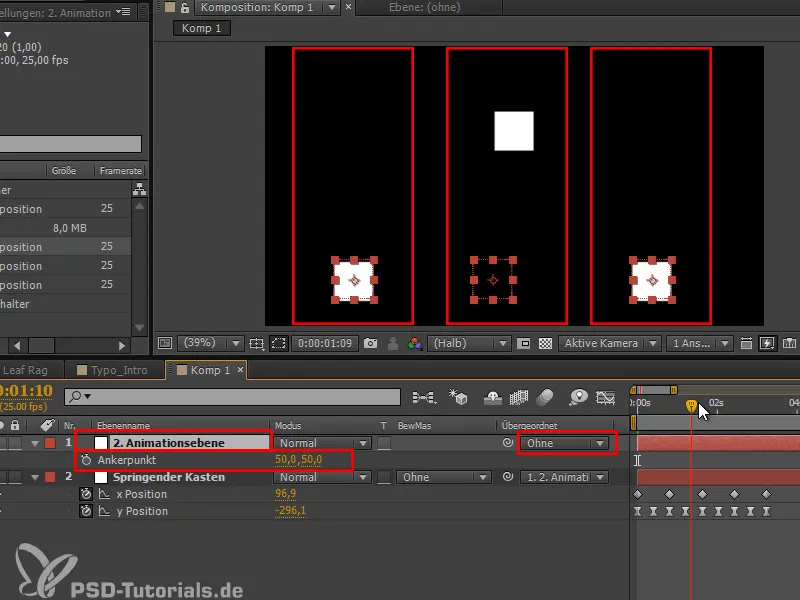Click the label tag column header icon
This screenshot has height=600, width=800.
click(47, 425)
